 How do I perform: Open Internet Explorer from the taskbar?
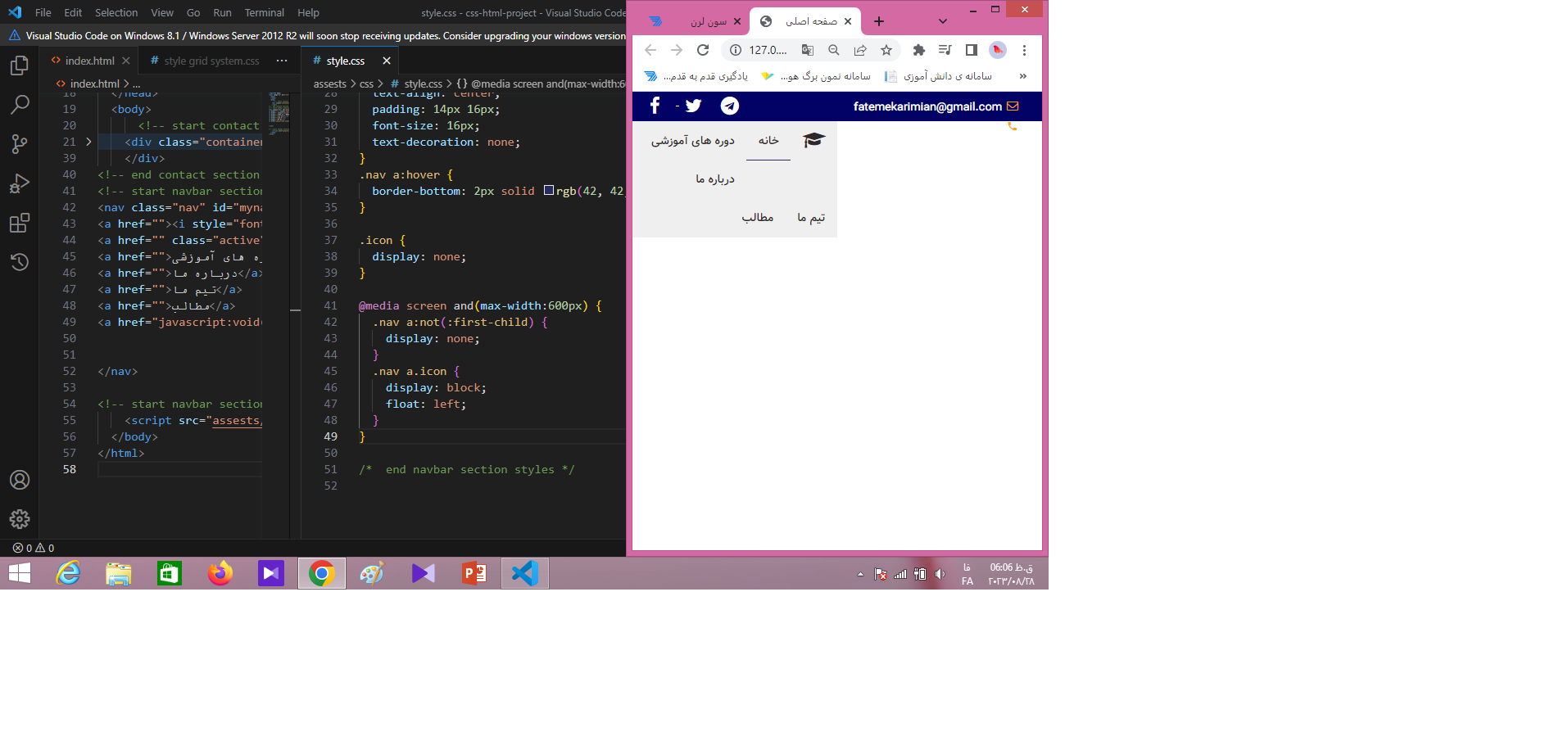[x=69, y=573]
